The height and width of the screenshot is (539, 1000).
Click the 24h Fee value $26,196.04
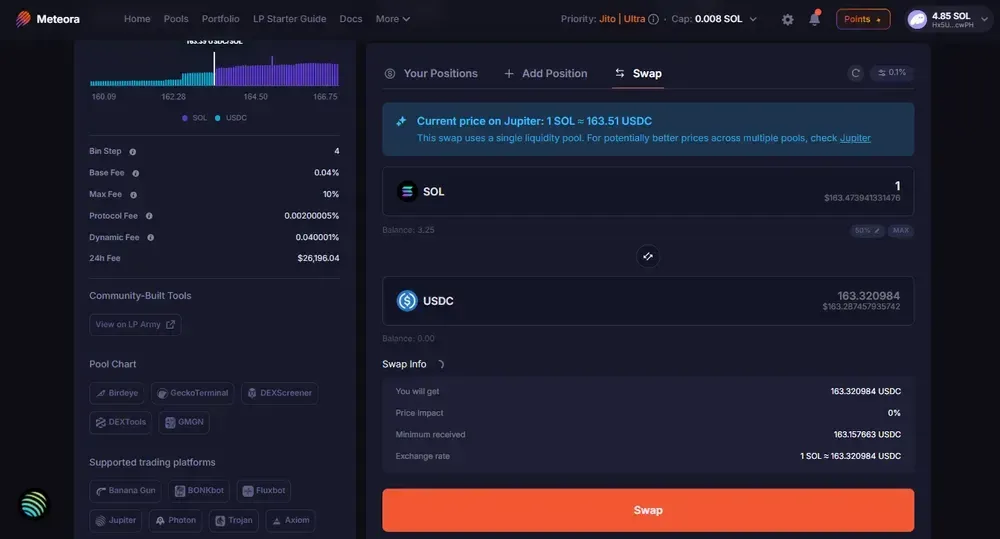tap(318, 258)
